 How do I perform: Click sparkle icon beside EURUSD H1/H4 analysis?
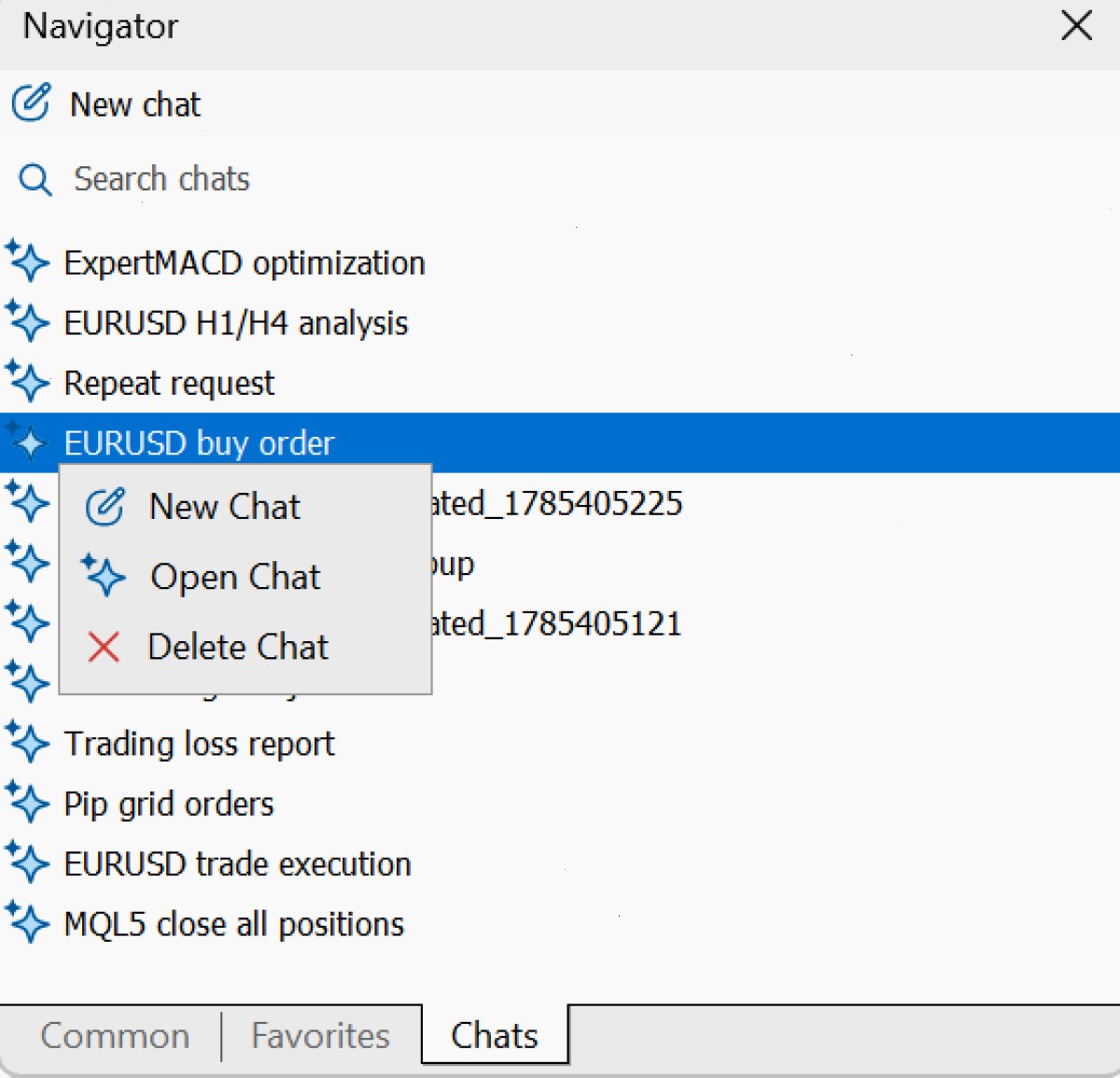pos(27,321)
